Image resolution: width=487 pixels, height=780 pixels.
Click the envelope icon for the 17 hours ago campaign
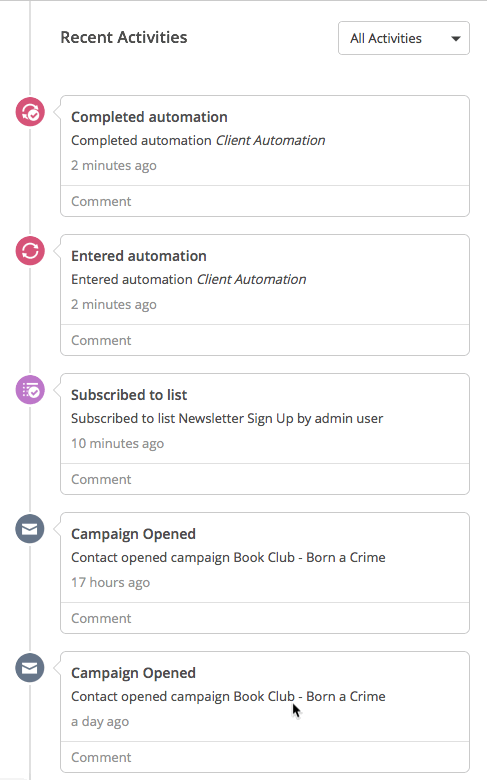tap(30, 529)
